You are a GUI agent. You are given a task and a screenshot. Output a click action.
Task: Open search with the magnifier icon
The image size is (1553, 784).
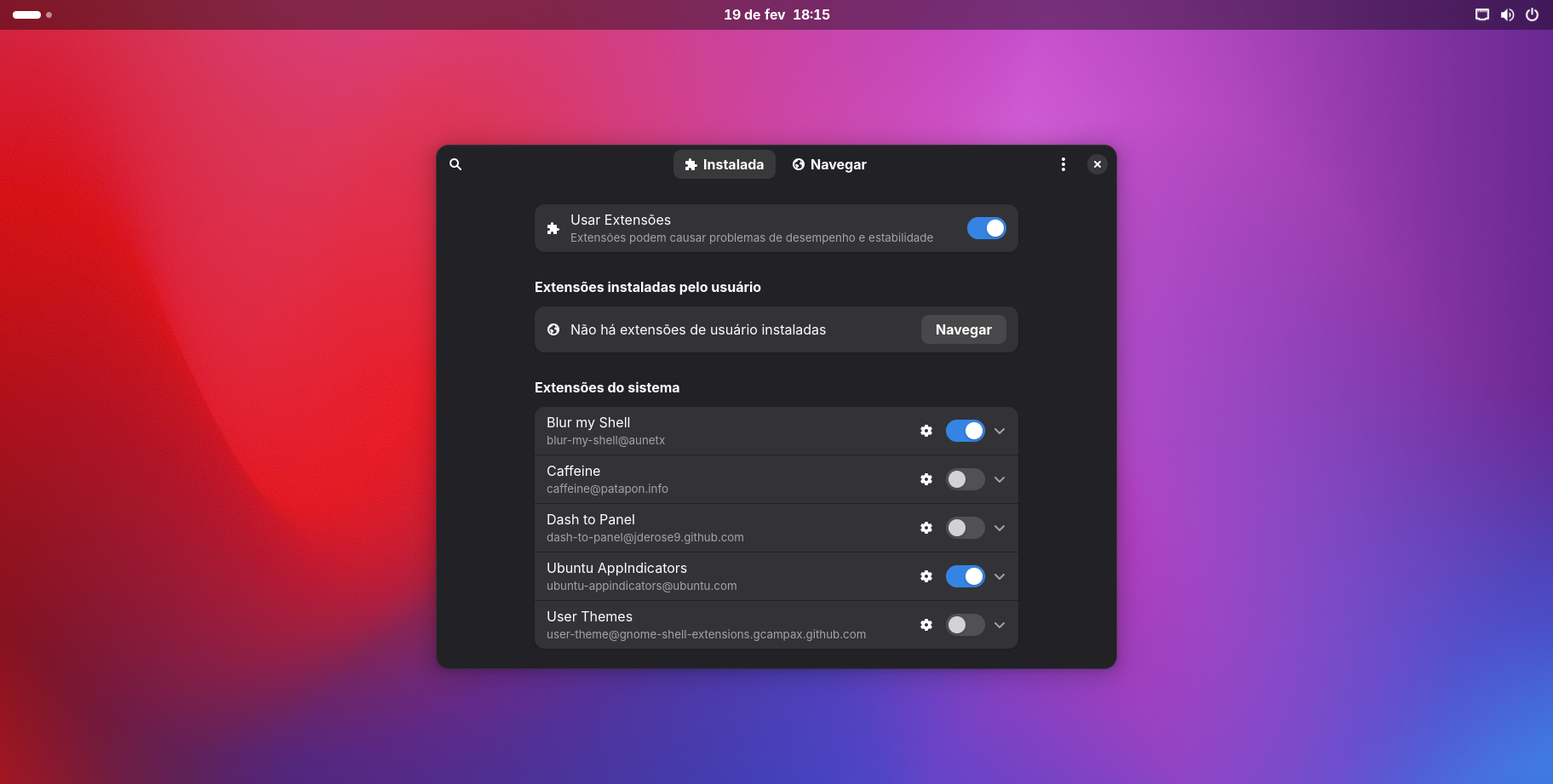tap(456, 164)
